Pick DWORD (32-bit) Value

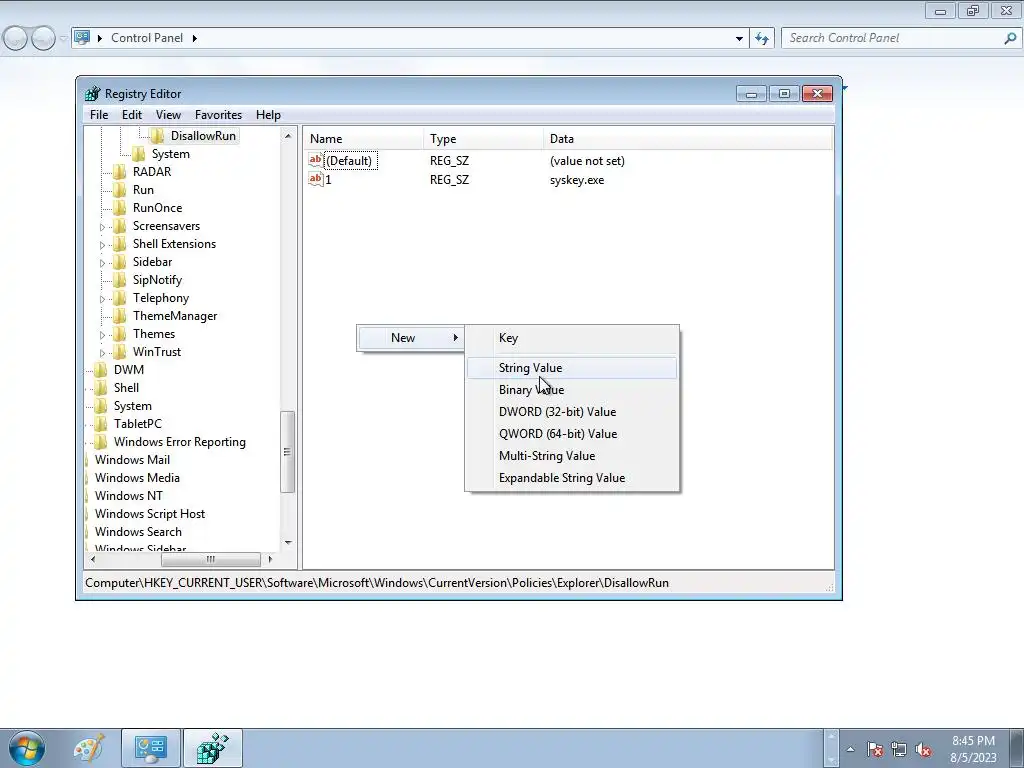571,412
